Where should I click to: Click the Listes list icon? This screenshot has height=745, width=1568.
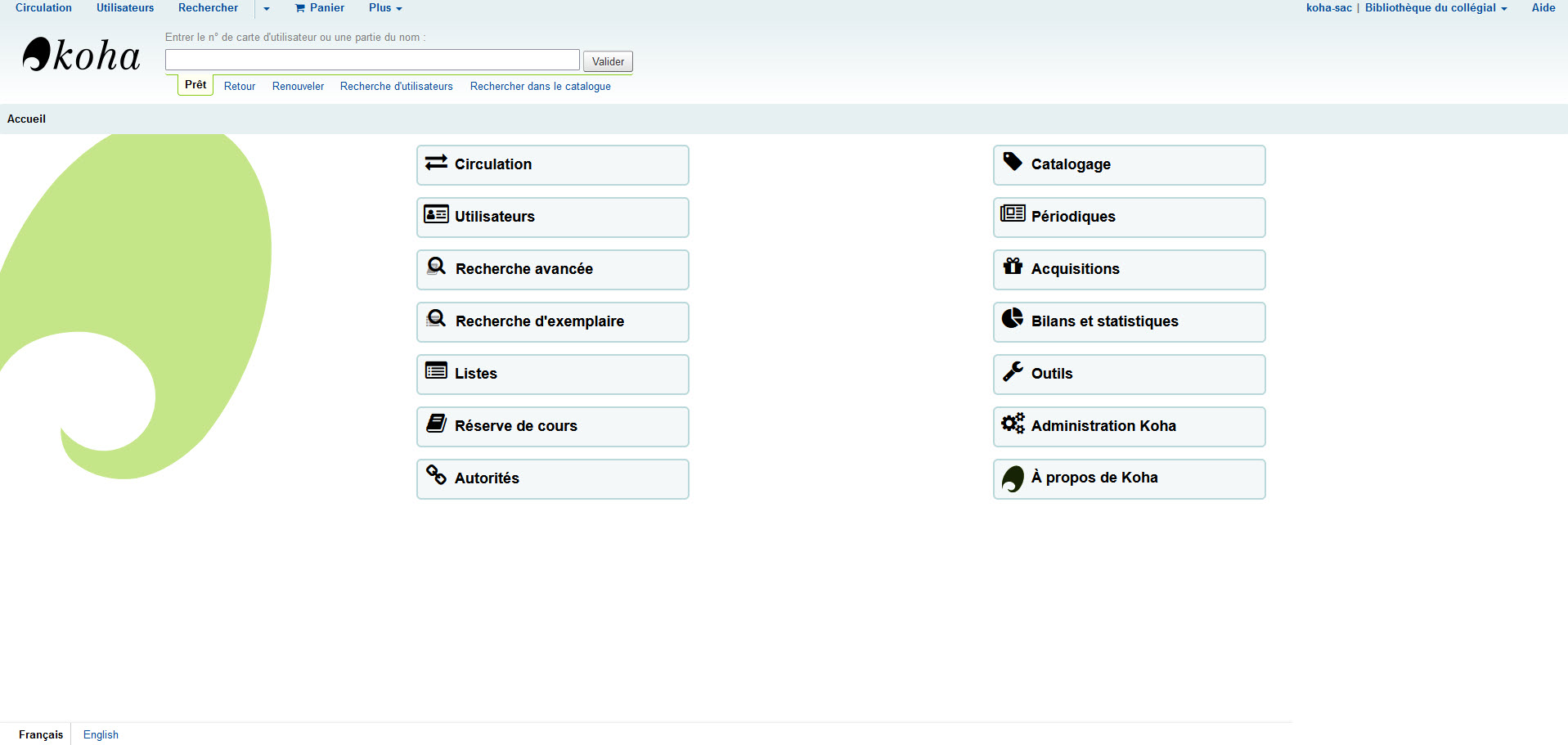click(x=436, y=370)
